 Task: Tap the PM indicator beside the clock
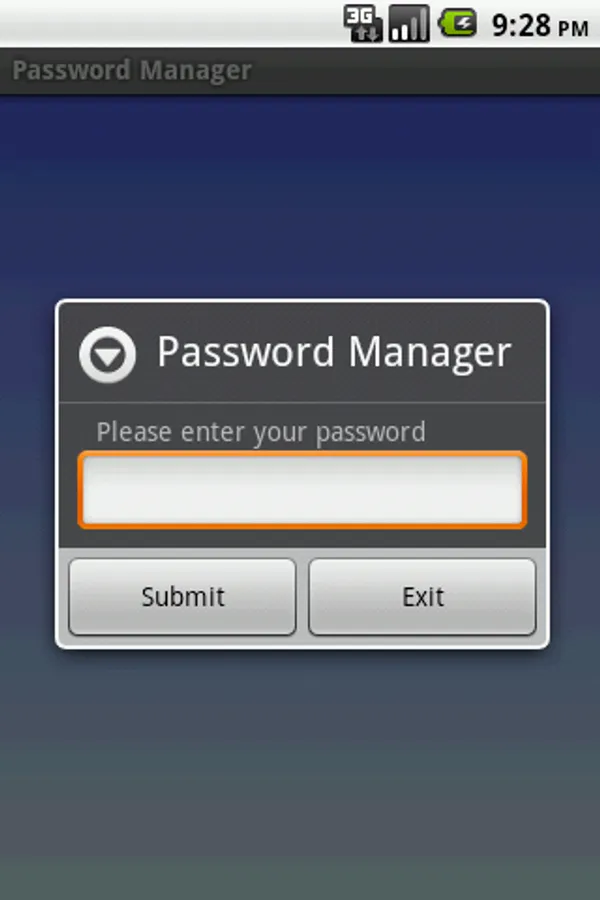[573, 29]
